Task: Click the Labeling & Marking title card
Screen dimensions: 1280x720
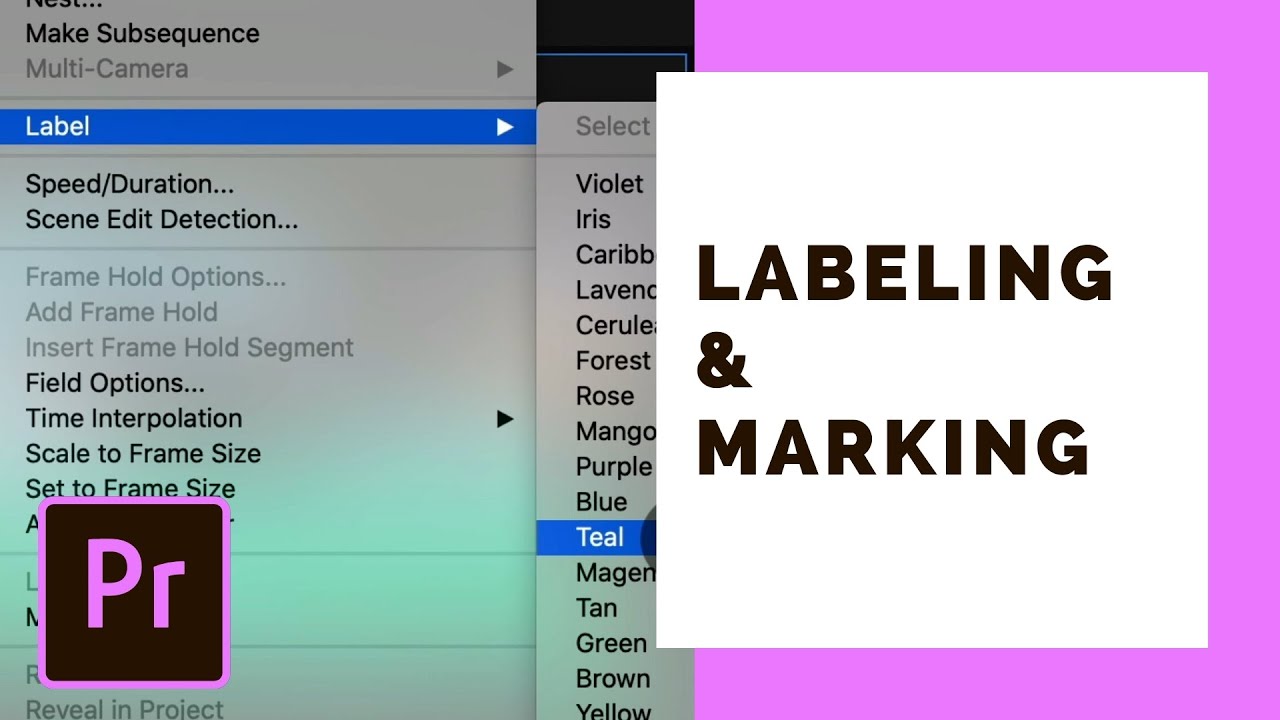Action: click(932, 360)
